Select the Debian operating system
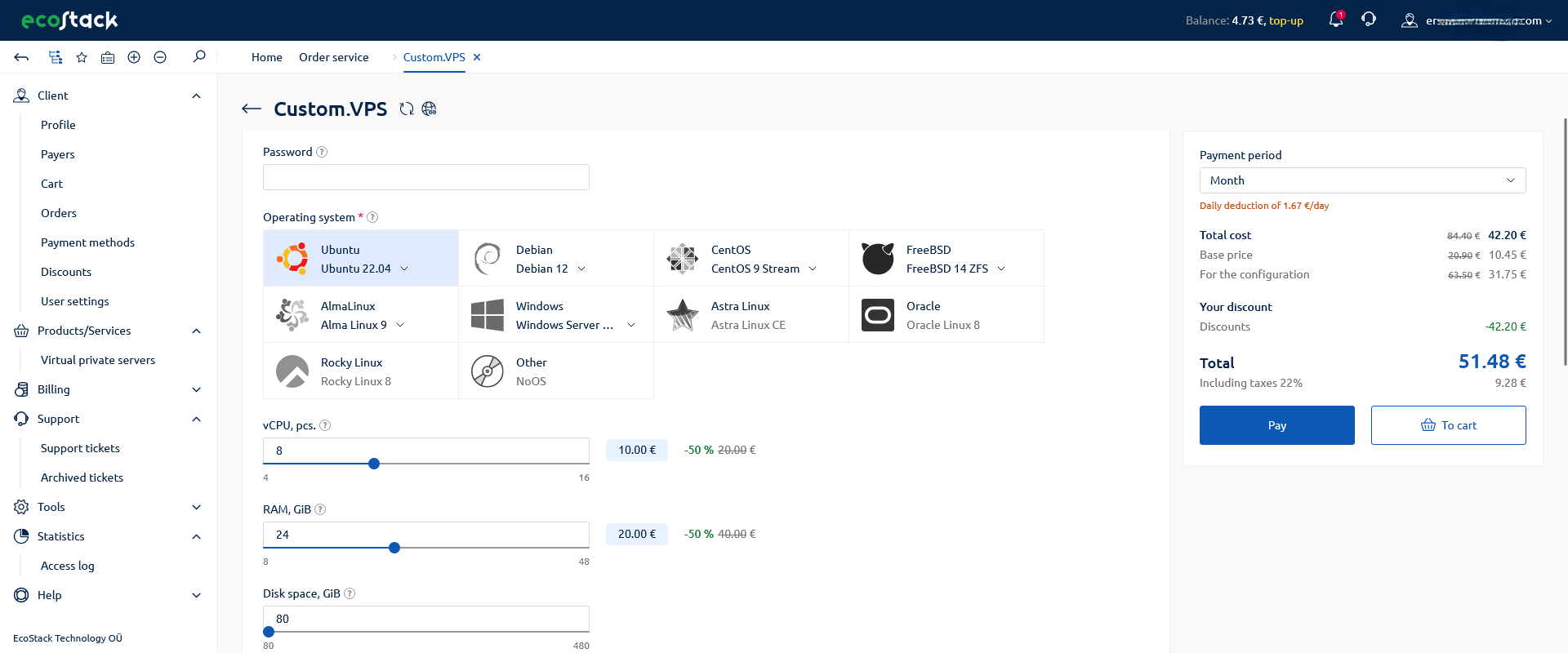Viewport: 1568px width, 653px height. pyautogui.click(x=556, y=258)
